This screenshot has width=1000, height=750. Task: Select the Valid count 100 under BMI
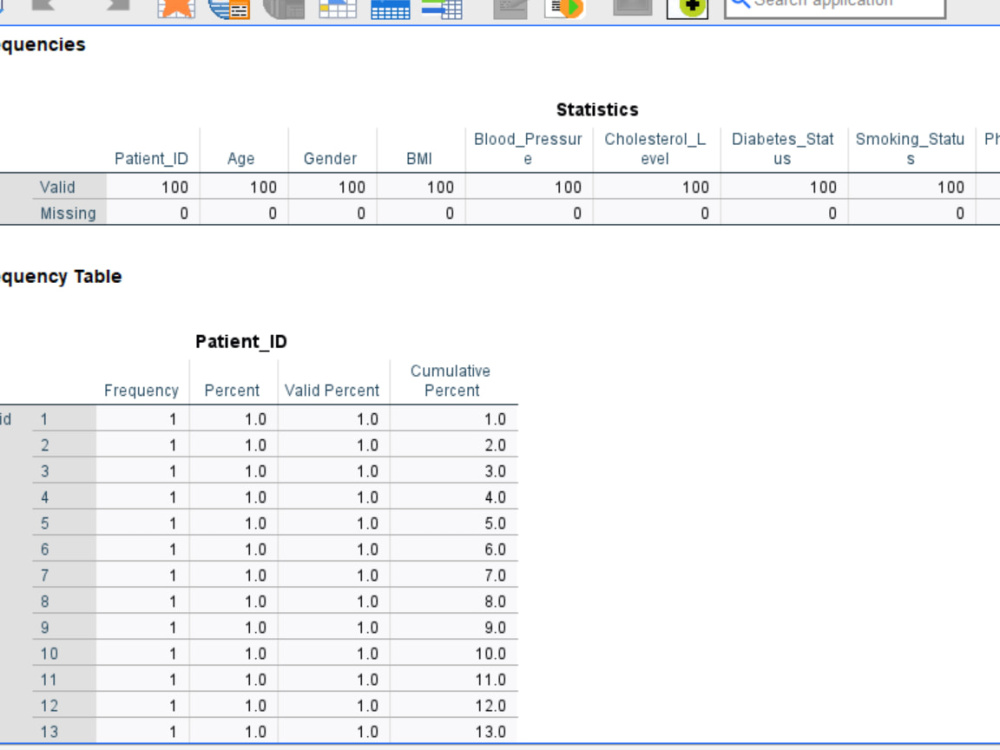[440, 188]
